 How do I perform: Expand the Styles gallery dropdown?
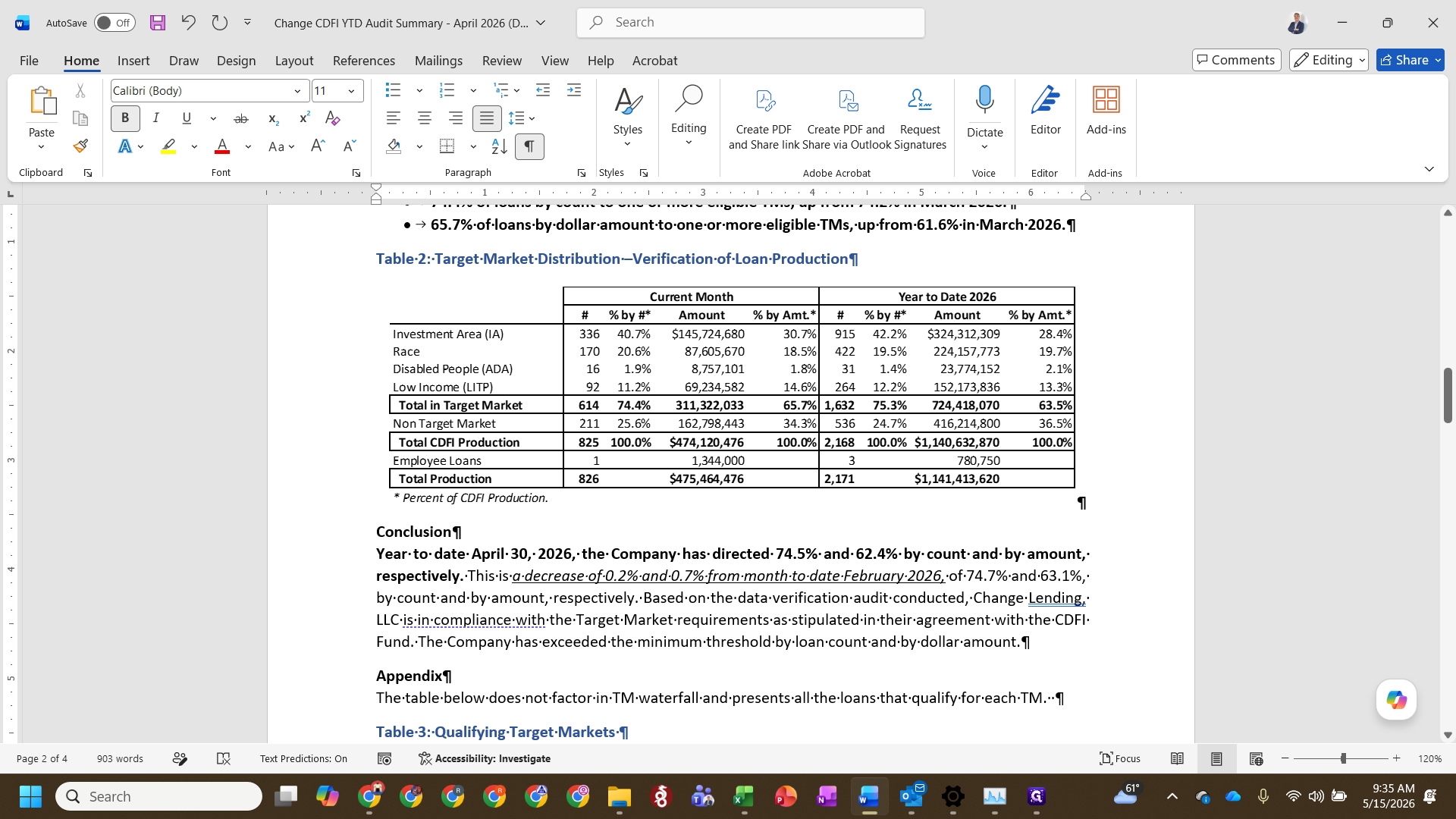[627, 144]
